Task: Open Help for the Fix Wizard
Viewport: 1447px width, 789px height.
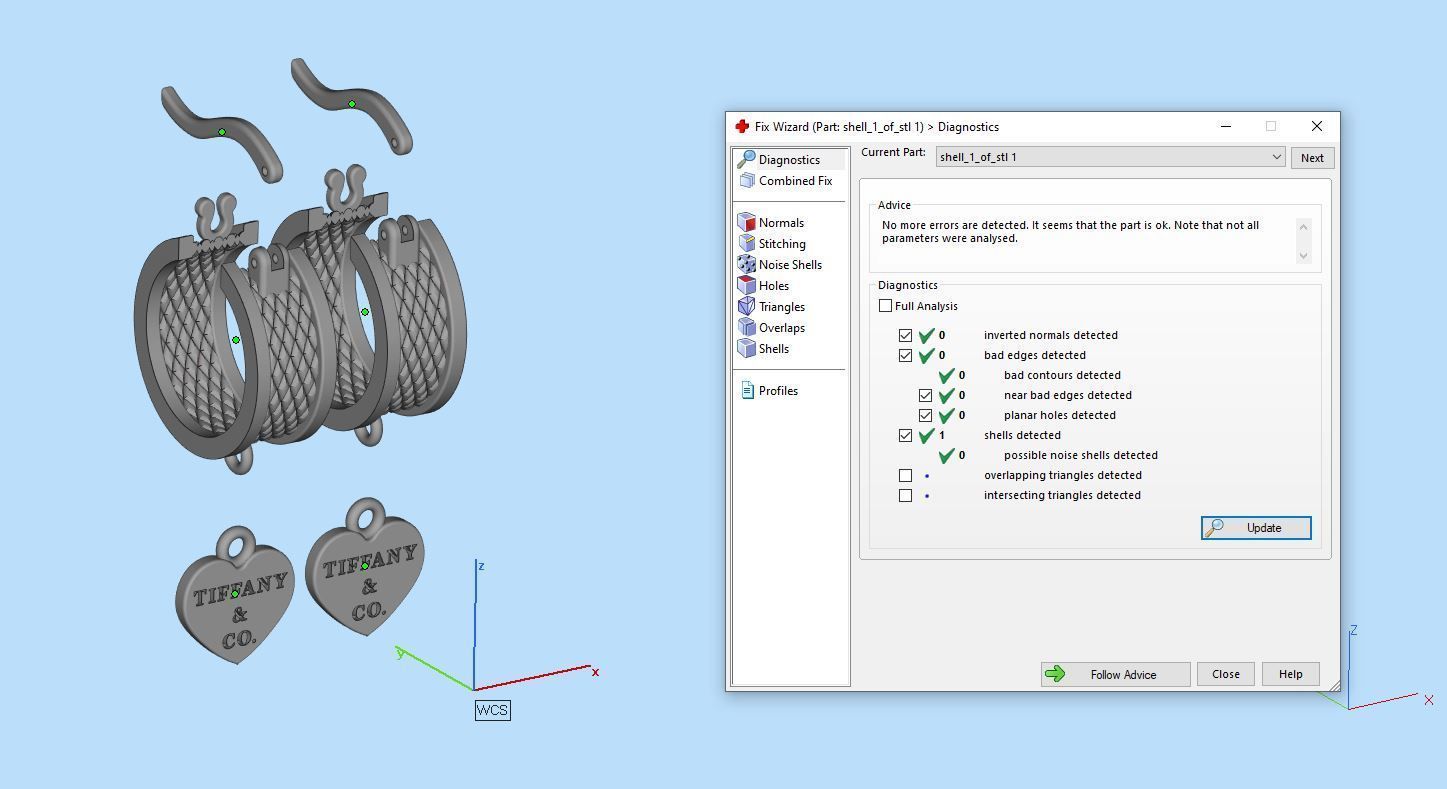Action: point(1290,674)
